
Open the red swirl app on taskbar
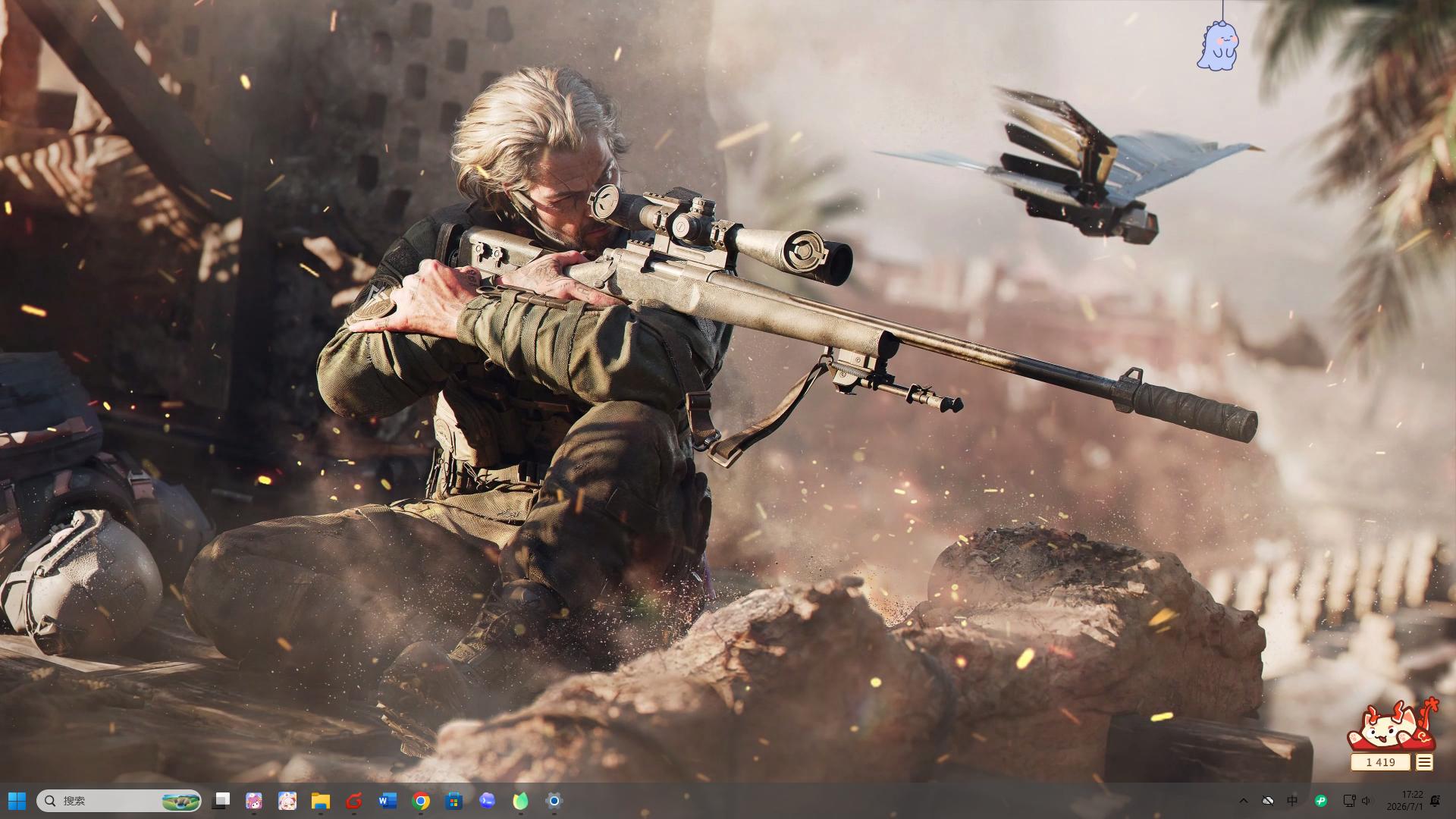point(354,801)
